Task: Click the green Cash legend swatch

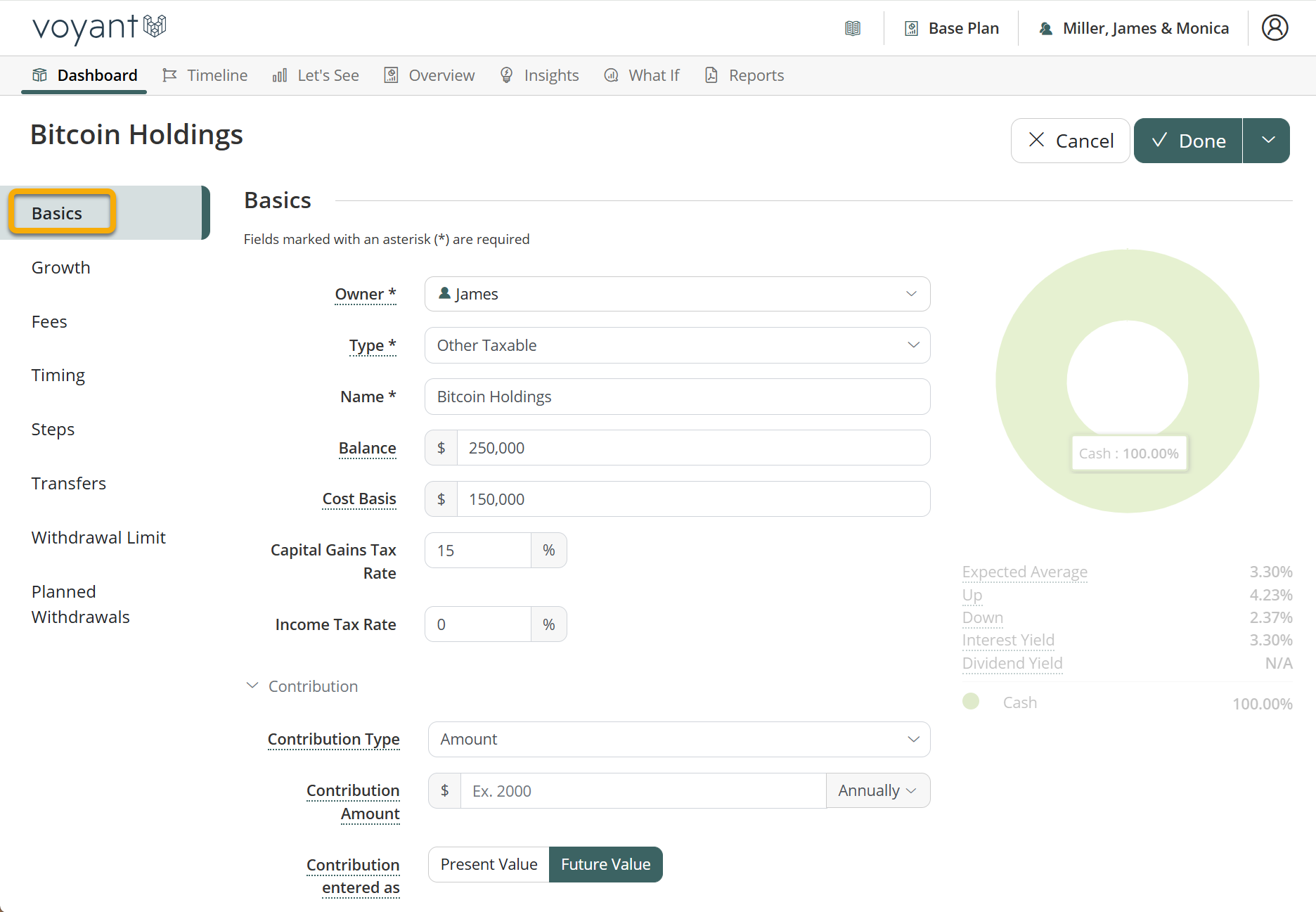Action: tap(971, 702)
